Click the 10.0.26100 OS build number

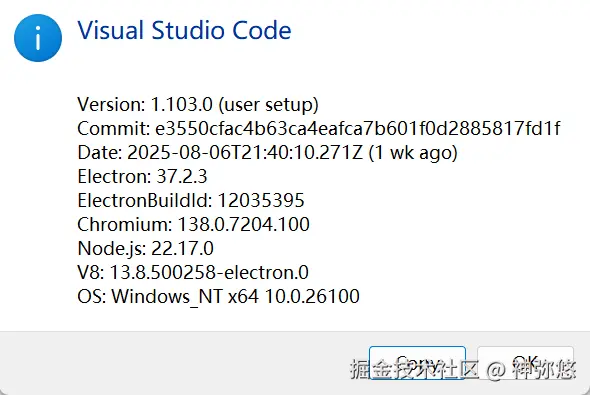[312, 296]
